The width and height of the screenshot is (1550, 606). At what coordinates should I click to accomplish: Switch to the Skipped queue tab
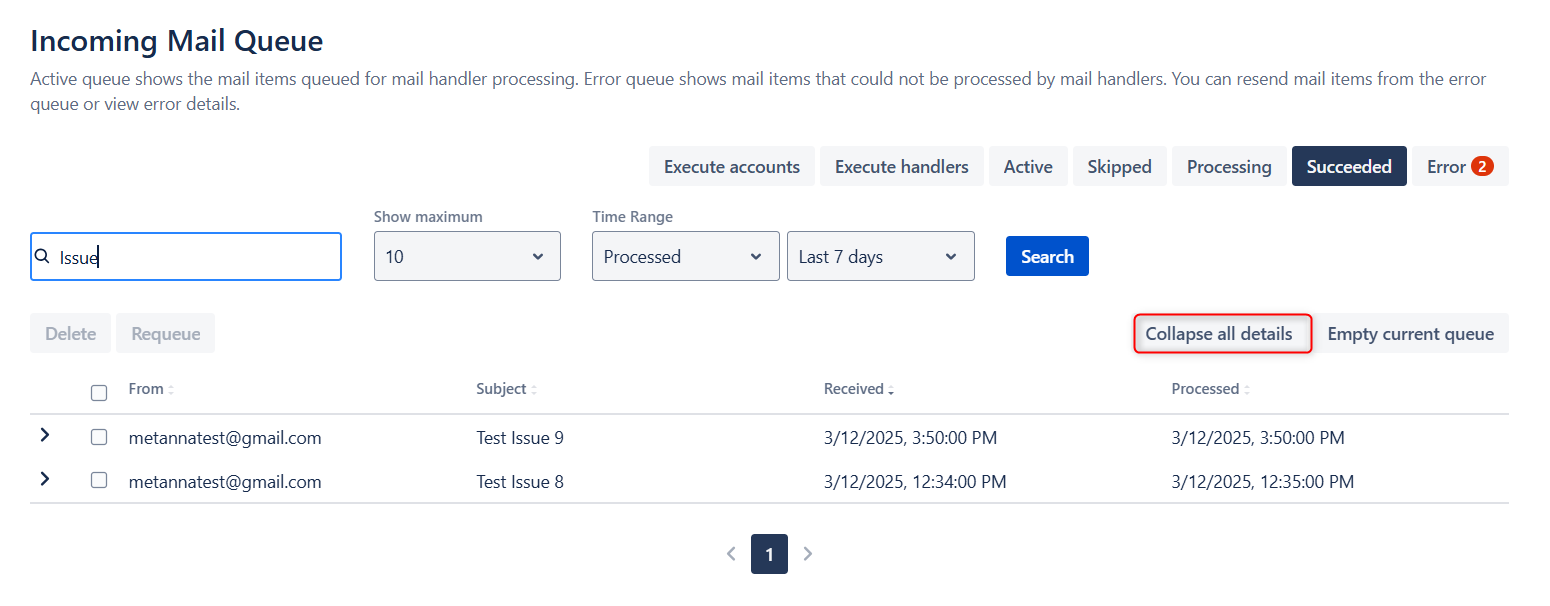click(x=1119, y=167)
